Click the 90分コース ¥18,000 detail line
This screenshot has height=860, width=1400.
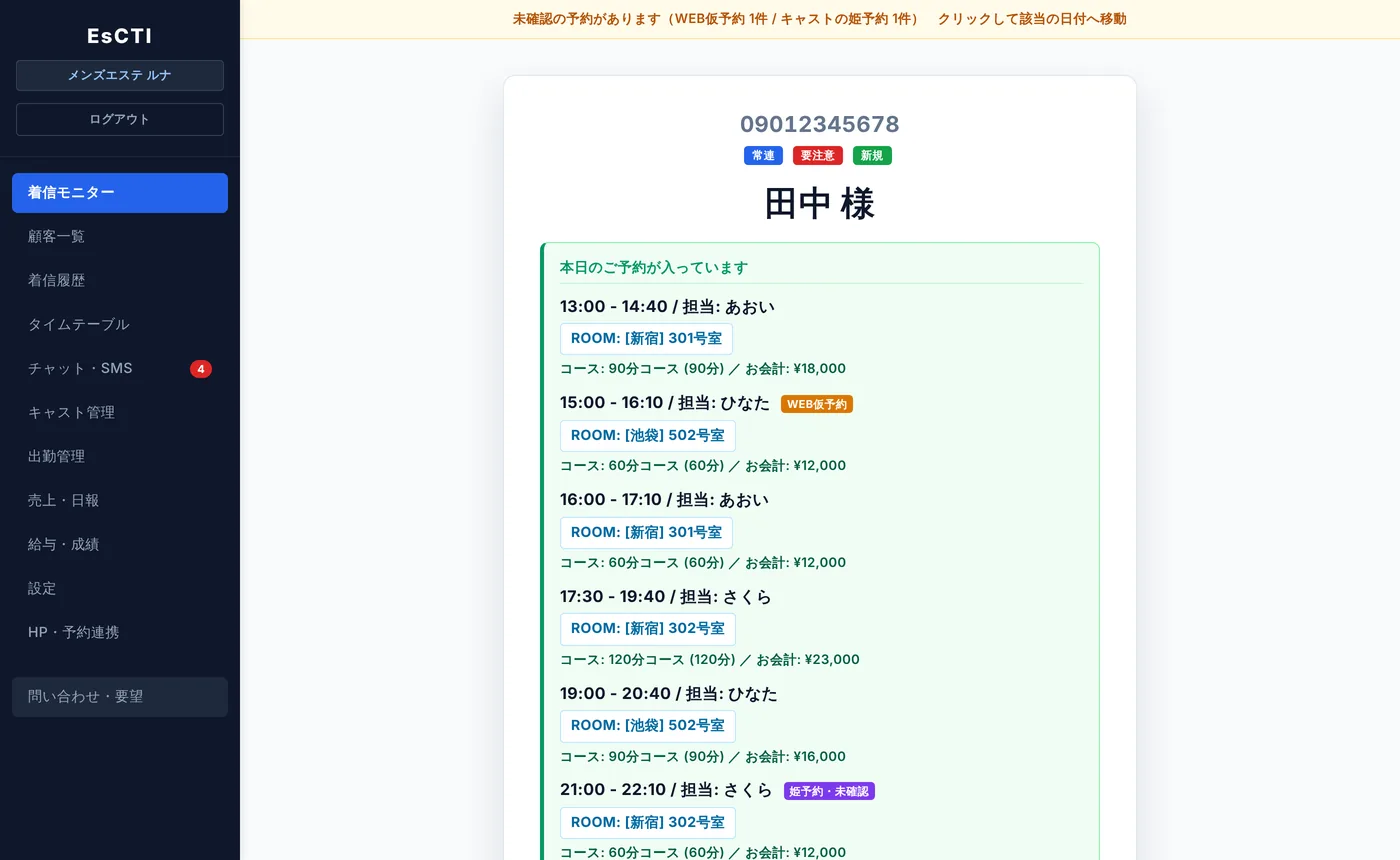click(x=703, y=369)
